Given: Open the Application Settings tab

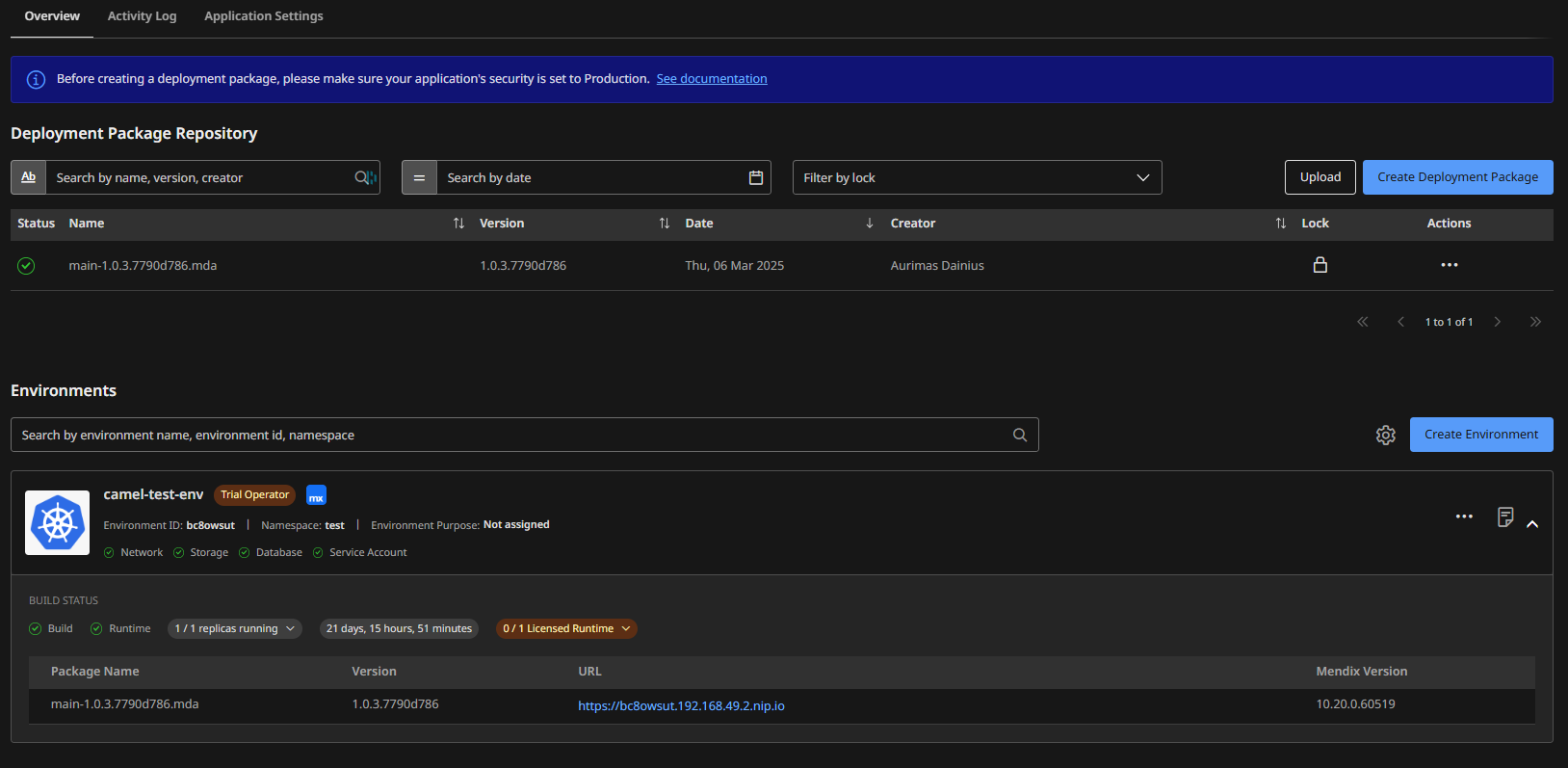Looking at the screenshot, I should 263,16.
